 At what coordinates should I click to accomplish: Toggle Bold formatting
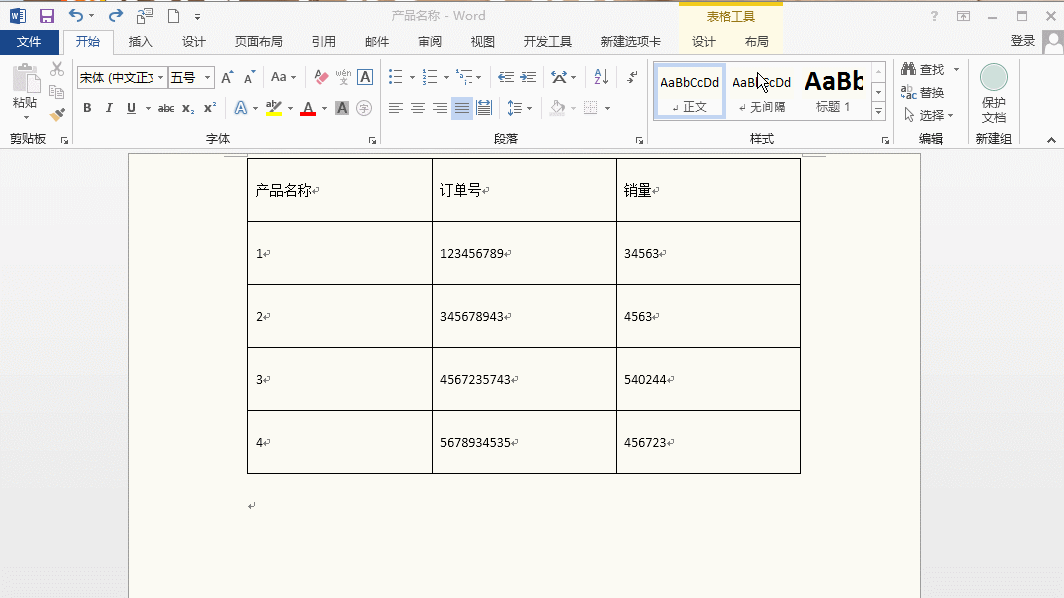click(87, 108)
